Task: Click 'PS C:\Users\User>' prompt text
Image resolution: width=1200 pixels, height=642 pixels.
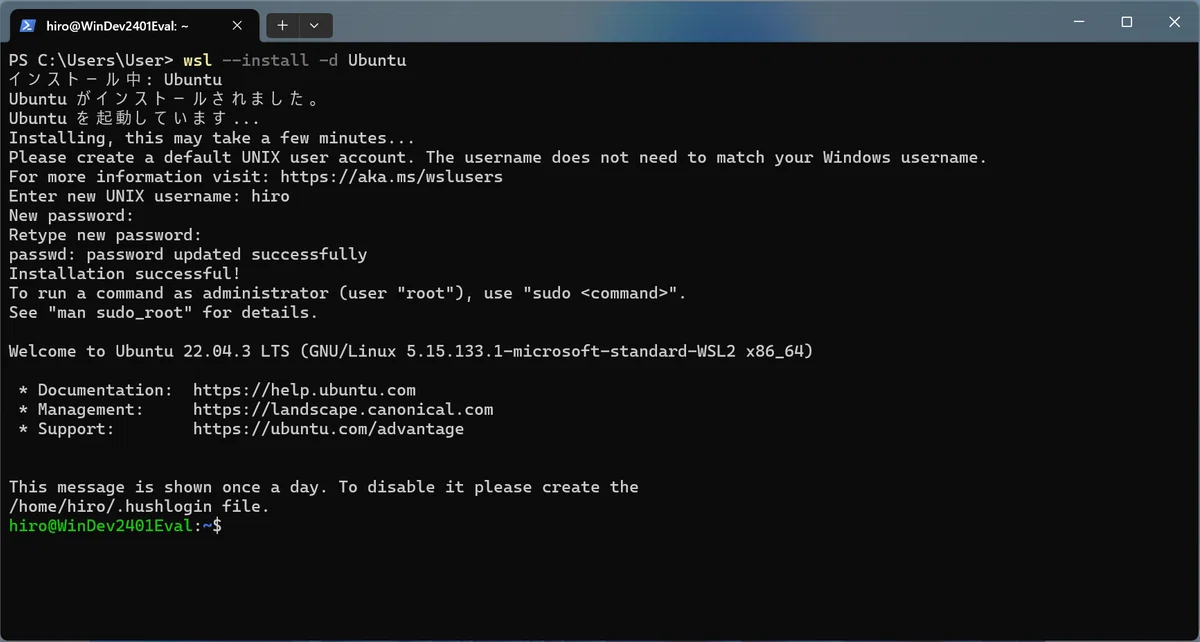Action: pos(91,60)
